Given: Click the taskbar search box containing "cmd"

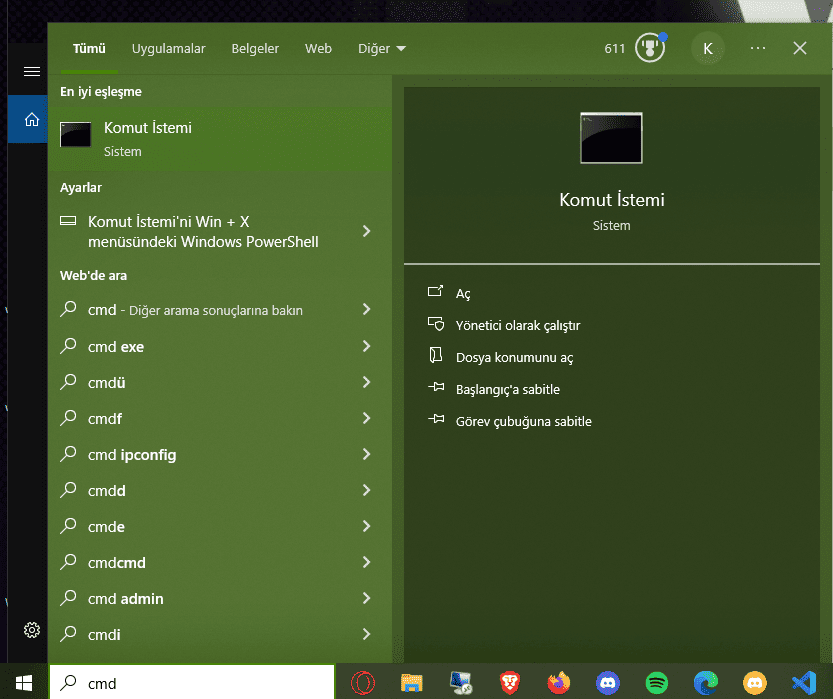Looking at the screenshot, I should [192, 683].
